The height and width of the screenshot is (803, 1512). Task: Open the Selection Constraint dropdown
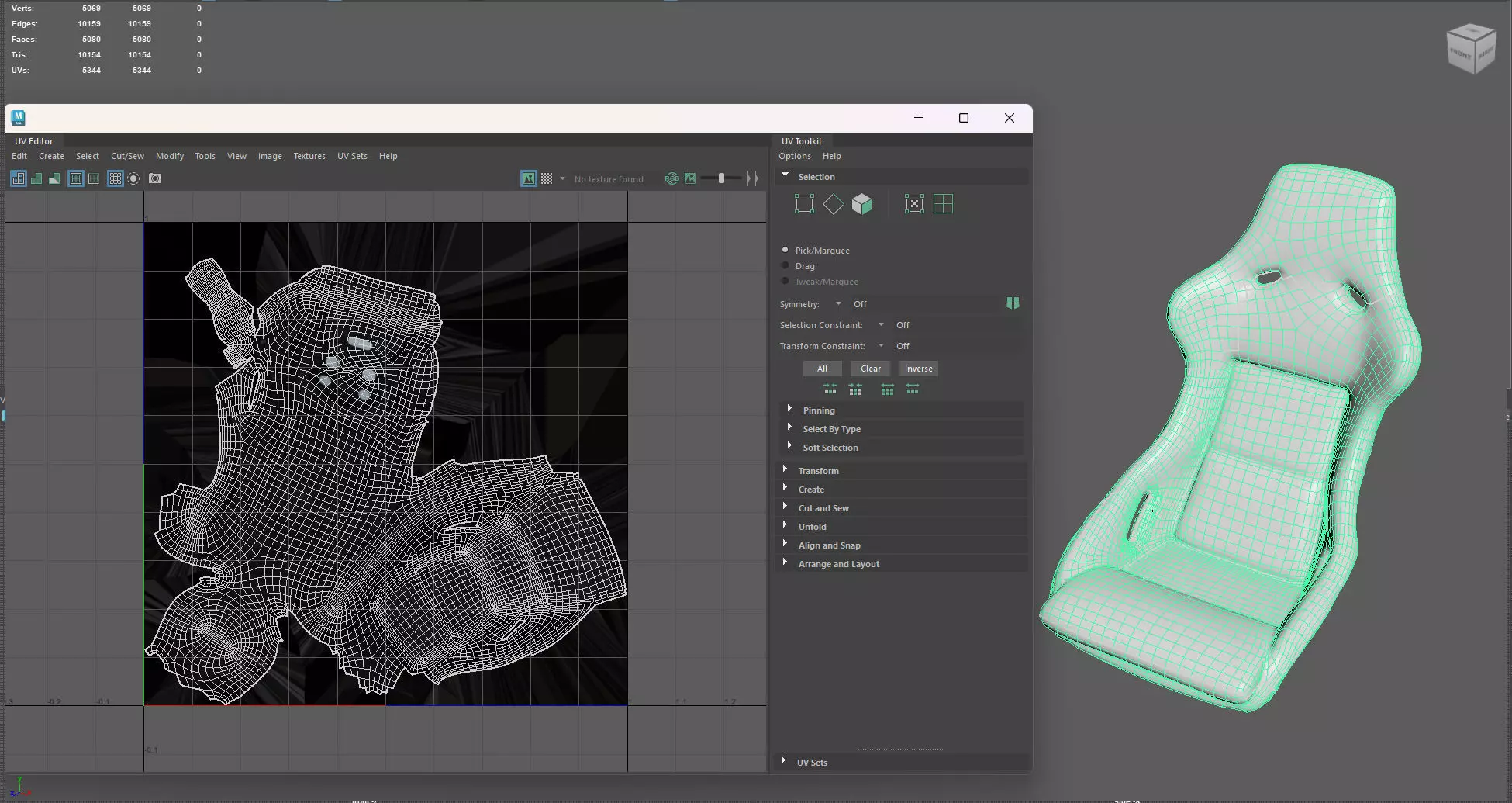(x=881, y=324)
